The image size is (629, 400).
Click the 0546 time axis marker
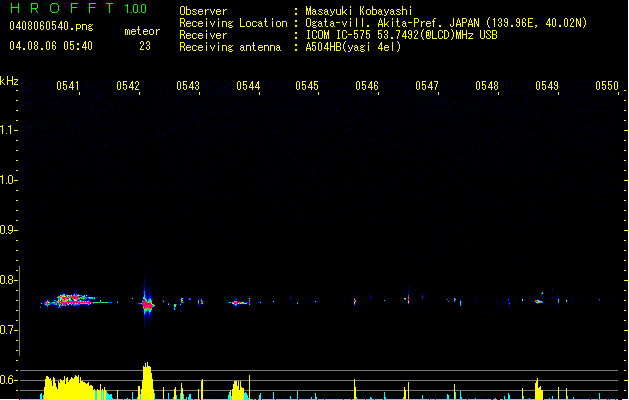pos(367,86)
